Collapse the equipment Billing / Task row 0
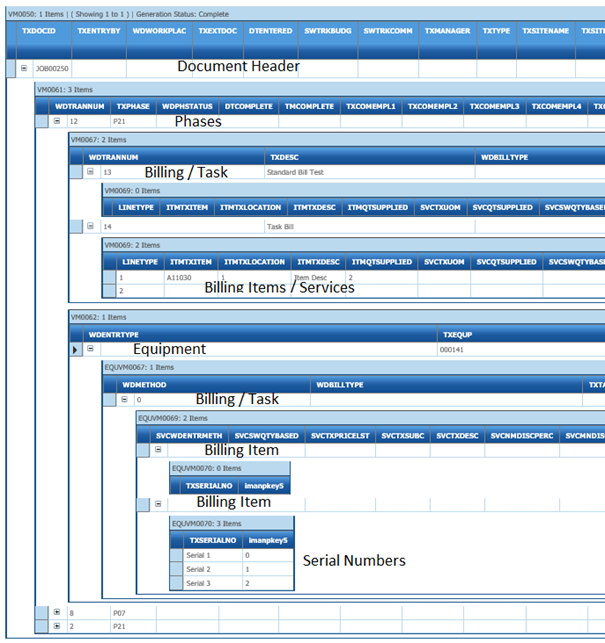This screenshot has height=643, width=605. [124, 399]
